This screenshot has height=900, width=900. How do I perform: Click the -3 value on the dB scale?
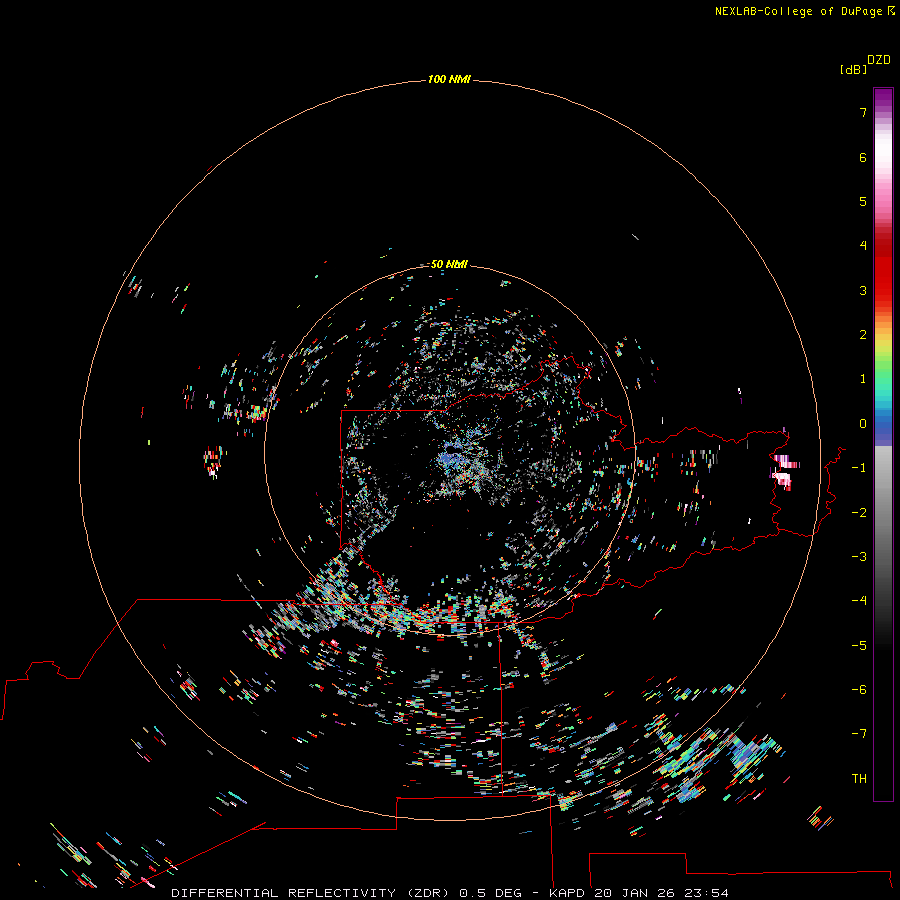click(859, 557)
